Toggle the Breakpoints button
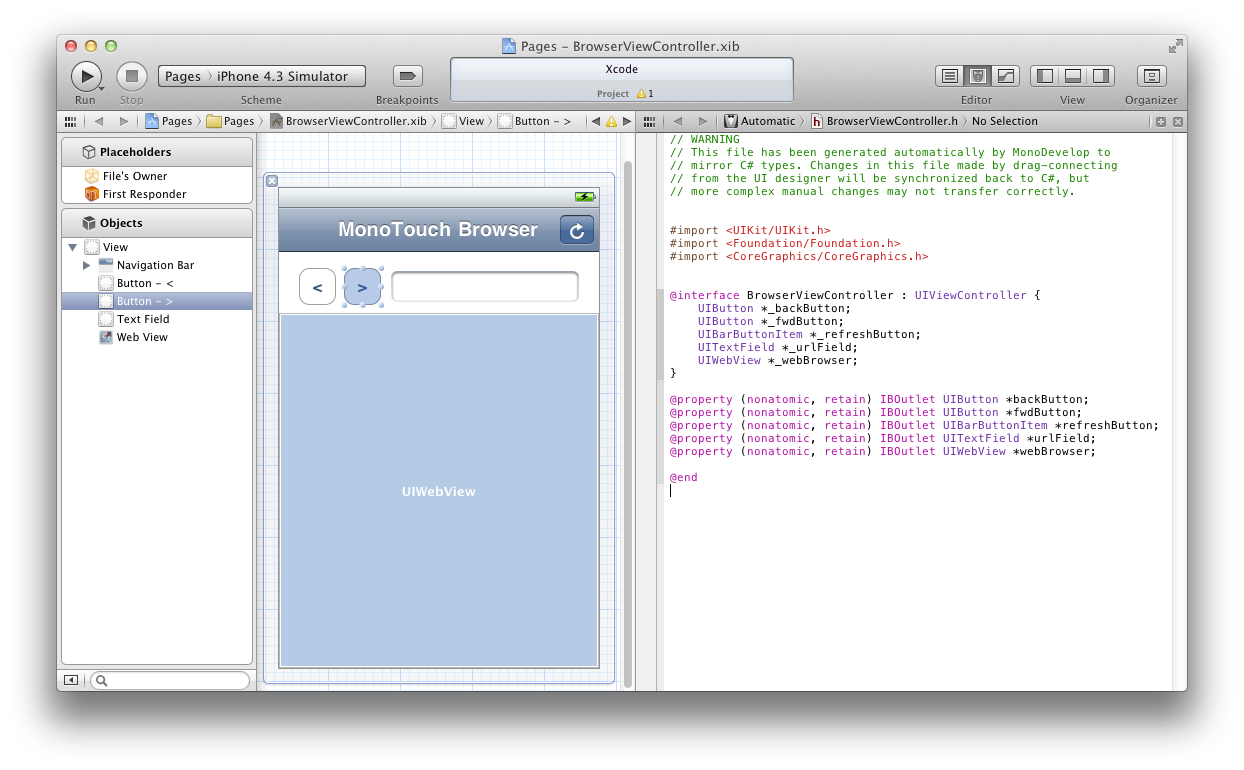Screen dimensions: 1244x770 point(407,75)
